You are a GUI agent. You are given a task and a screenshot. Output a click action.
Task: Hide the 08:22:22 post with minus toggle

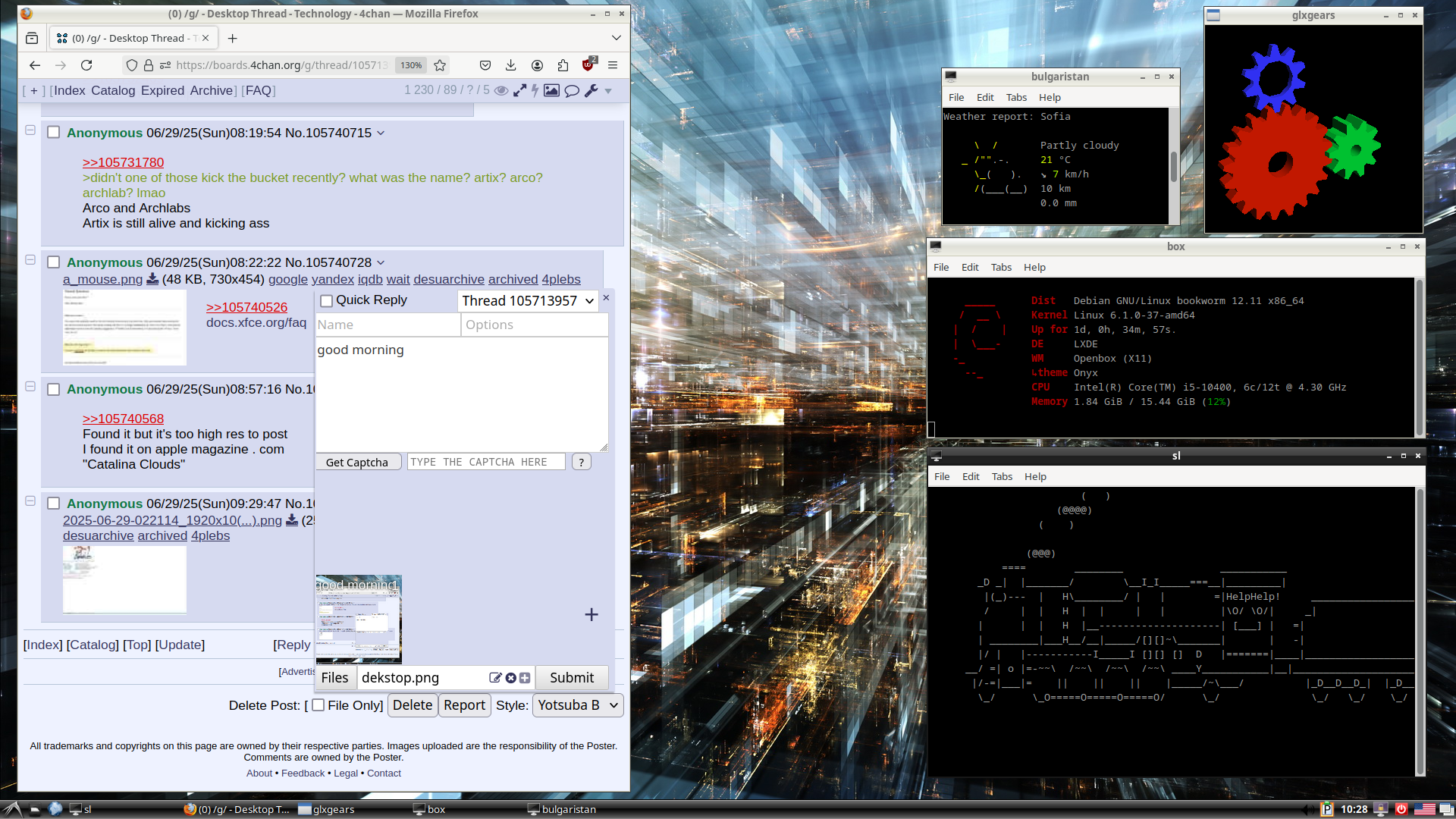pos(30,259)
